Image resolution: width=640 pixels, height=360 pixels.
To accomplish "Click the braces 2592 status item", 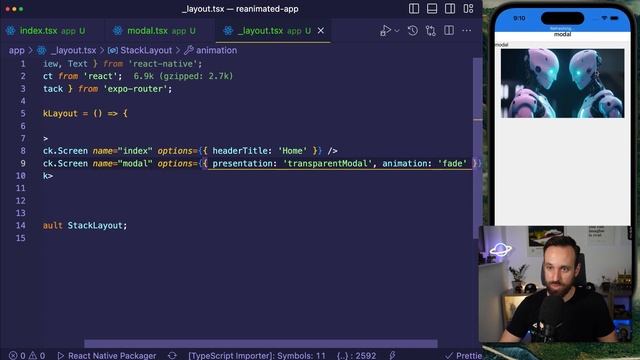I will pyautogui.click(x=356, y=356).
